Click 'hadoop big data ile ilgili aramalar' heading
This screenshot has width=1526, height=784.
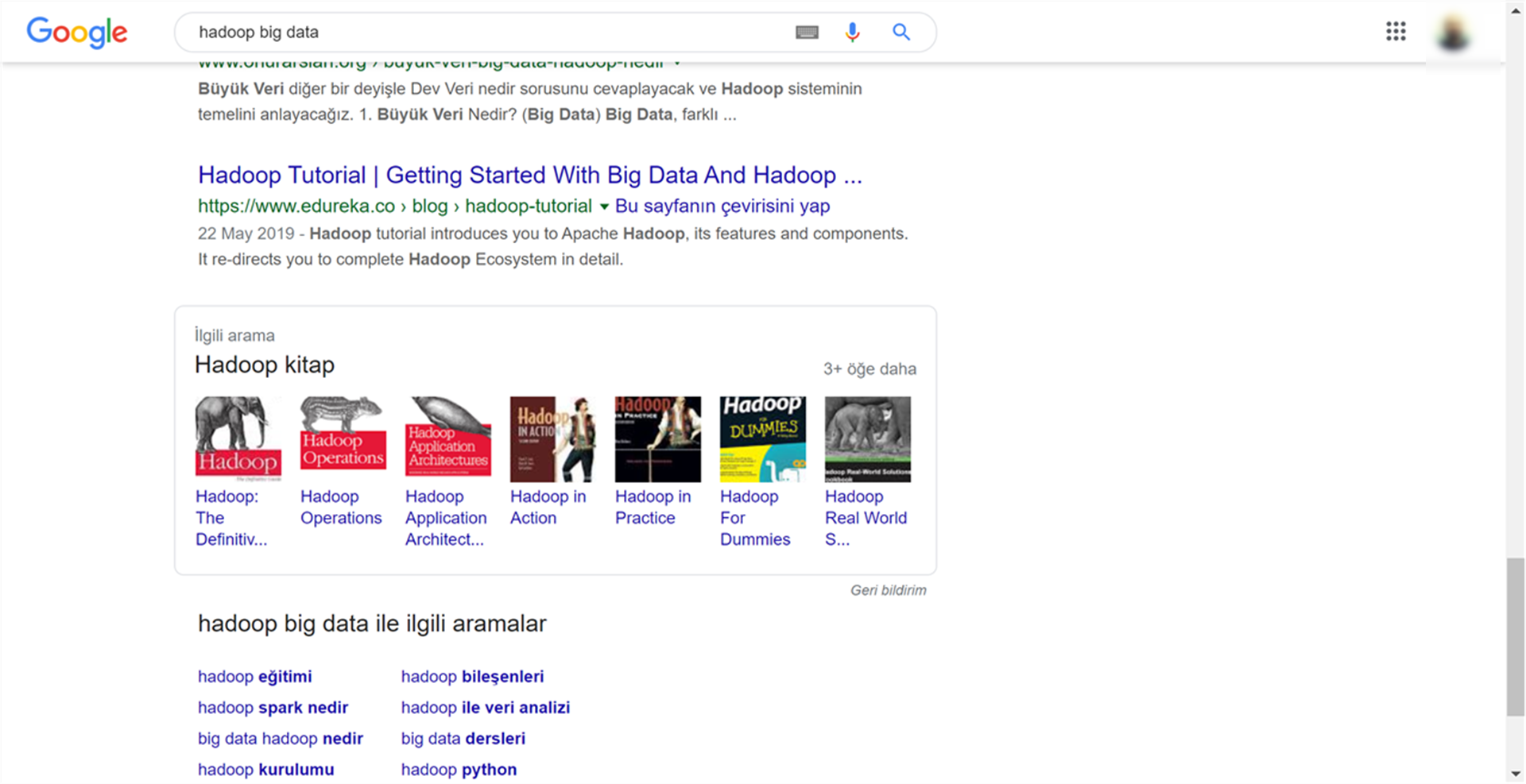(372, 624)
